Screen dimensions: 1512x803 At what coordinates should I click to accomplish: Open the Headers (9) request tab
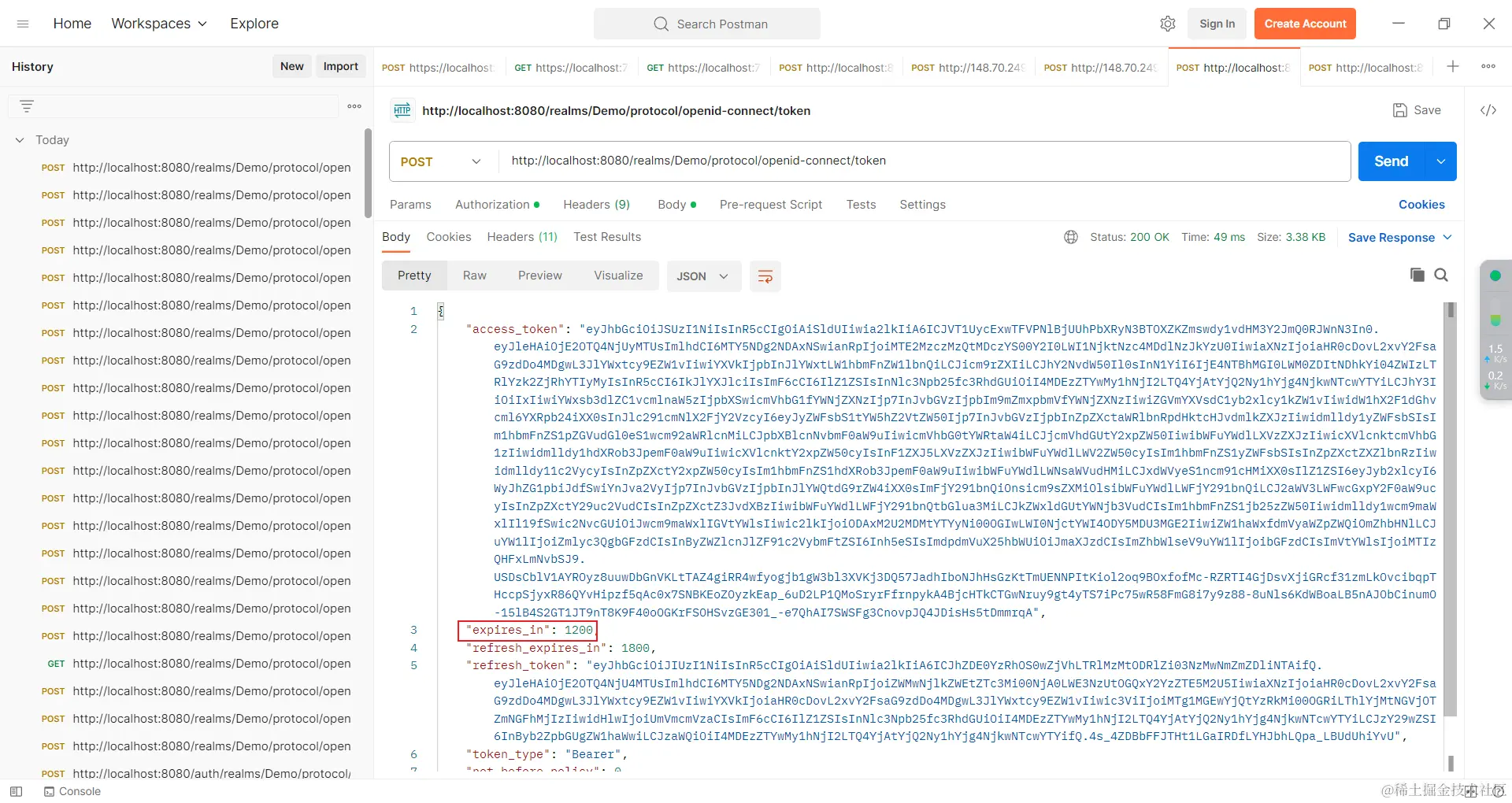596,205
